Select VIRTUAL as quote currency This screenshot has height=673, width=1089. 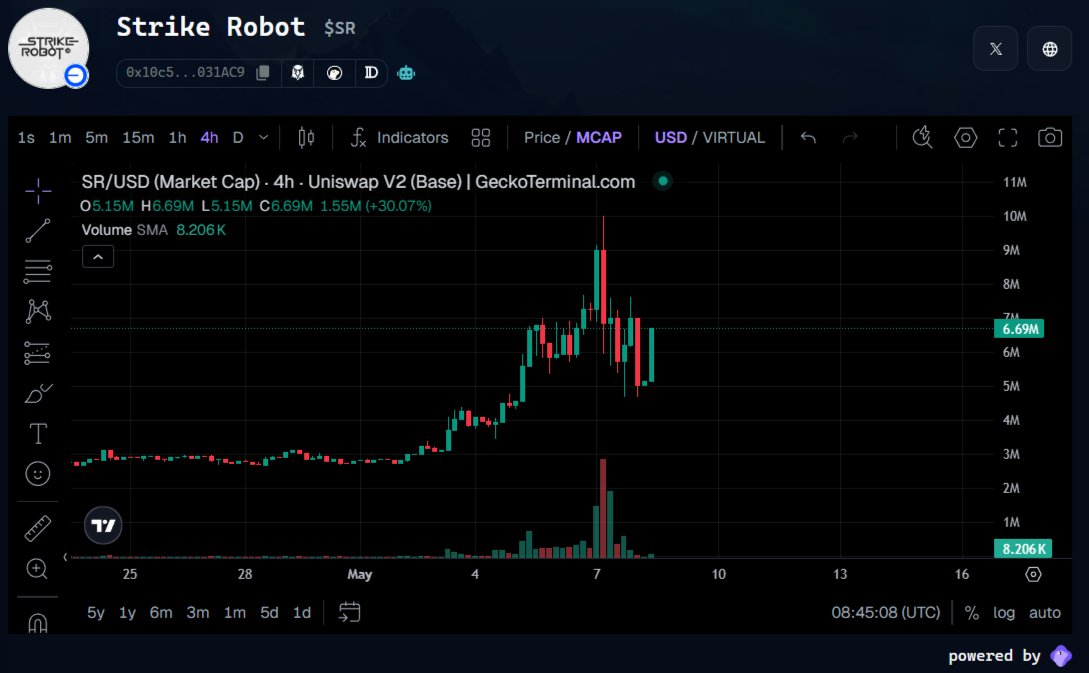(733, 138)
